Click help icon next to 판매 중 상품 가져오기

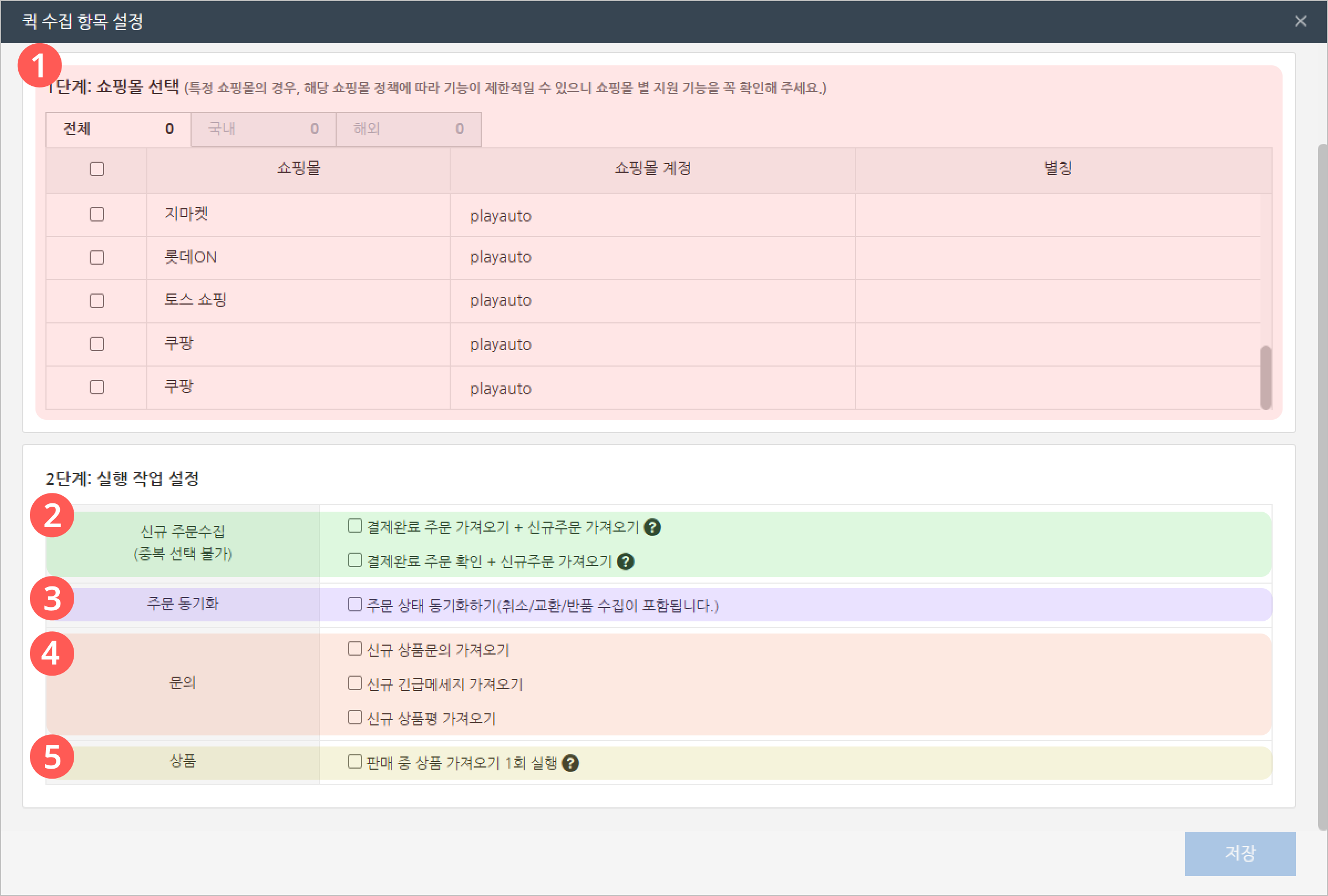570,763
